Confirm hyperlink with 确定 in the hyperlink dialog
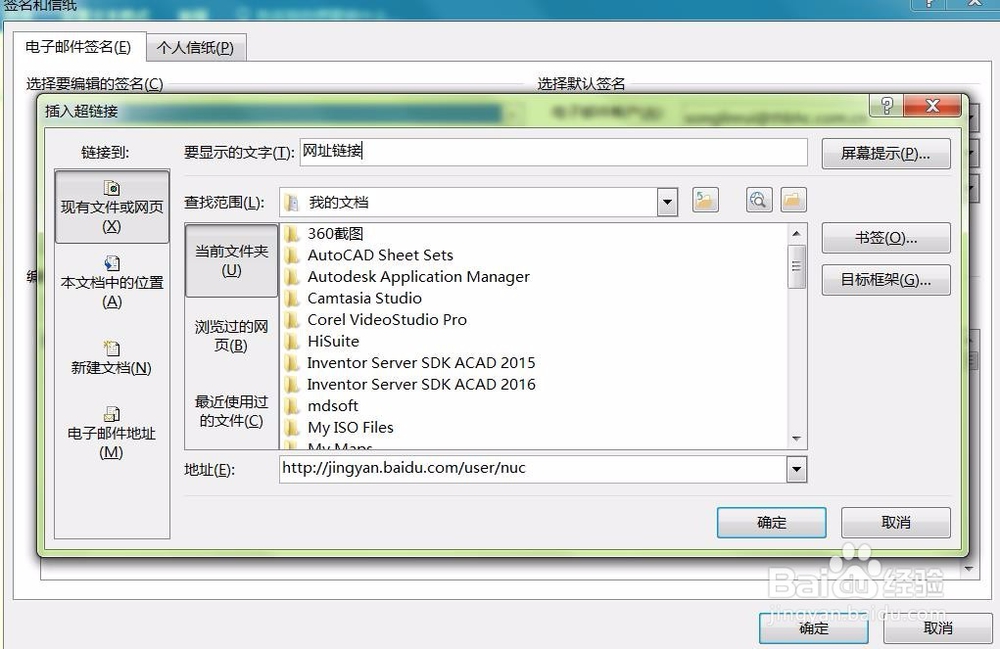 point(772,522)
